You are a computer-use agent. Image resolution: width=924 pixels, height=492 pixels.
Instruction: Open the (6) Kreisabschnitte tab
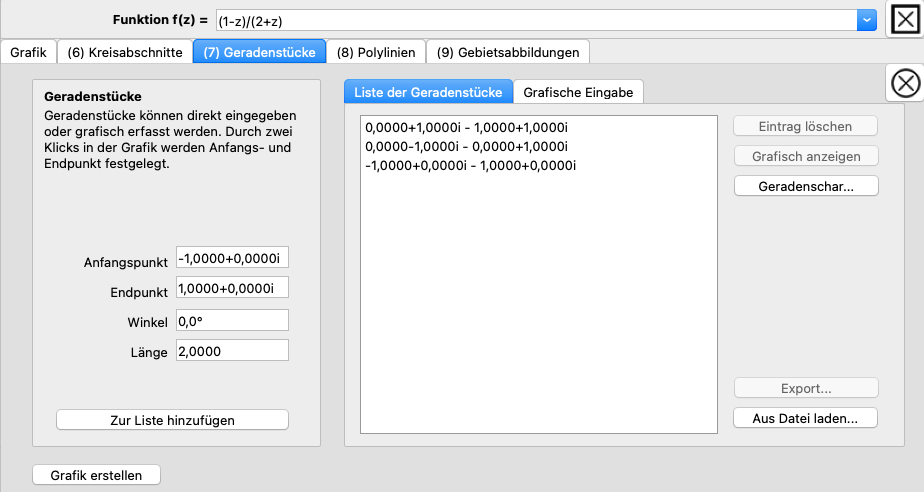125,51
